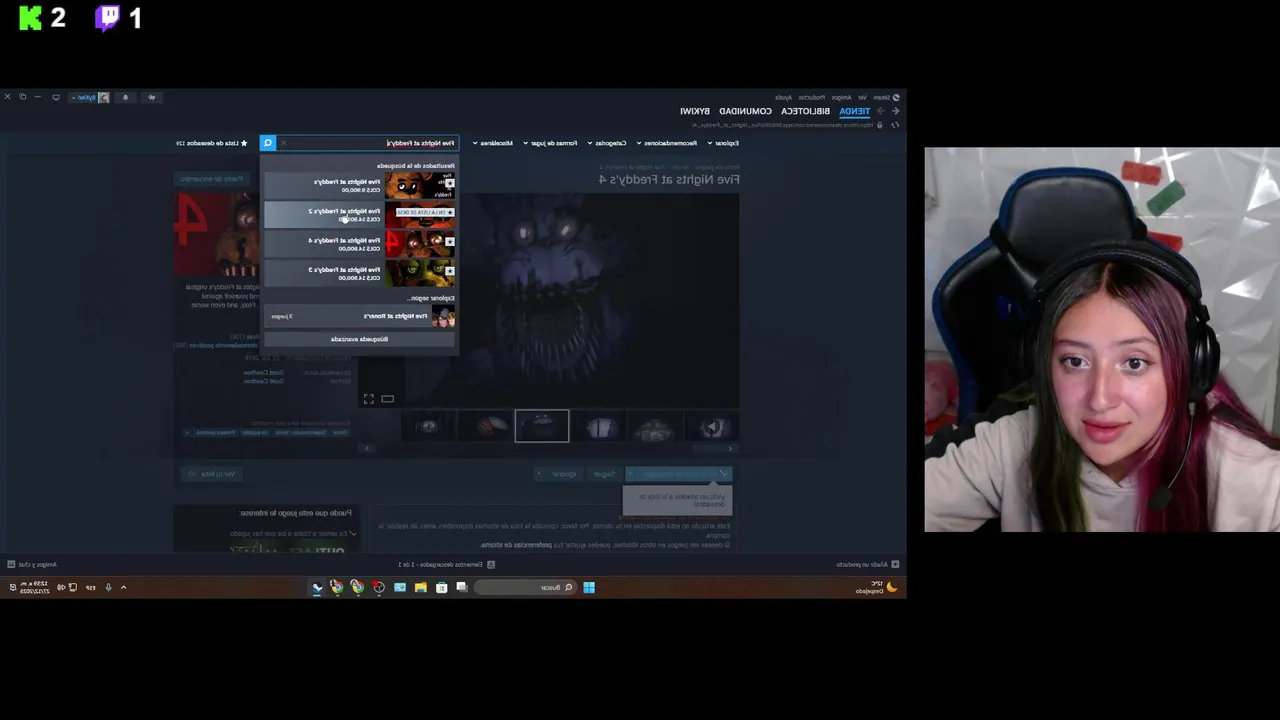Click the Ignorar button
Screen dimensions: 1280x720
(565, 474)
